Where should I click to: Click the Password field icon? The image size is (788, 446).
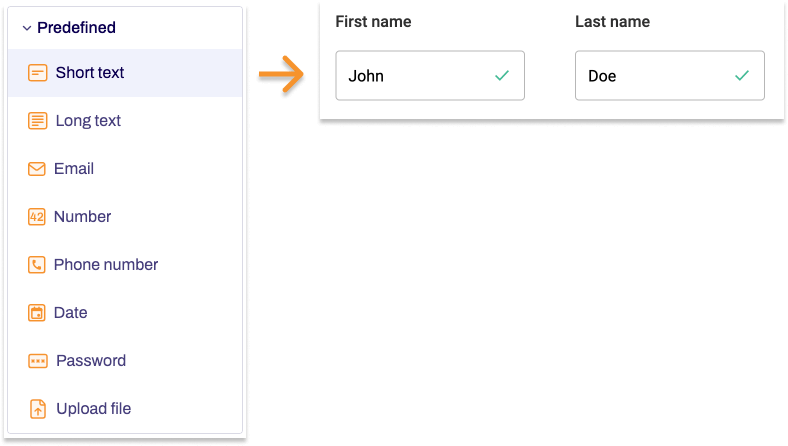[37, 361]
